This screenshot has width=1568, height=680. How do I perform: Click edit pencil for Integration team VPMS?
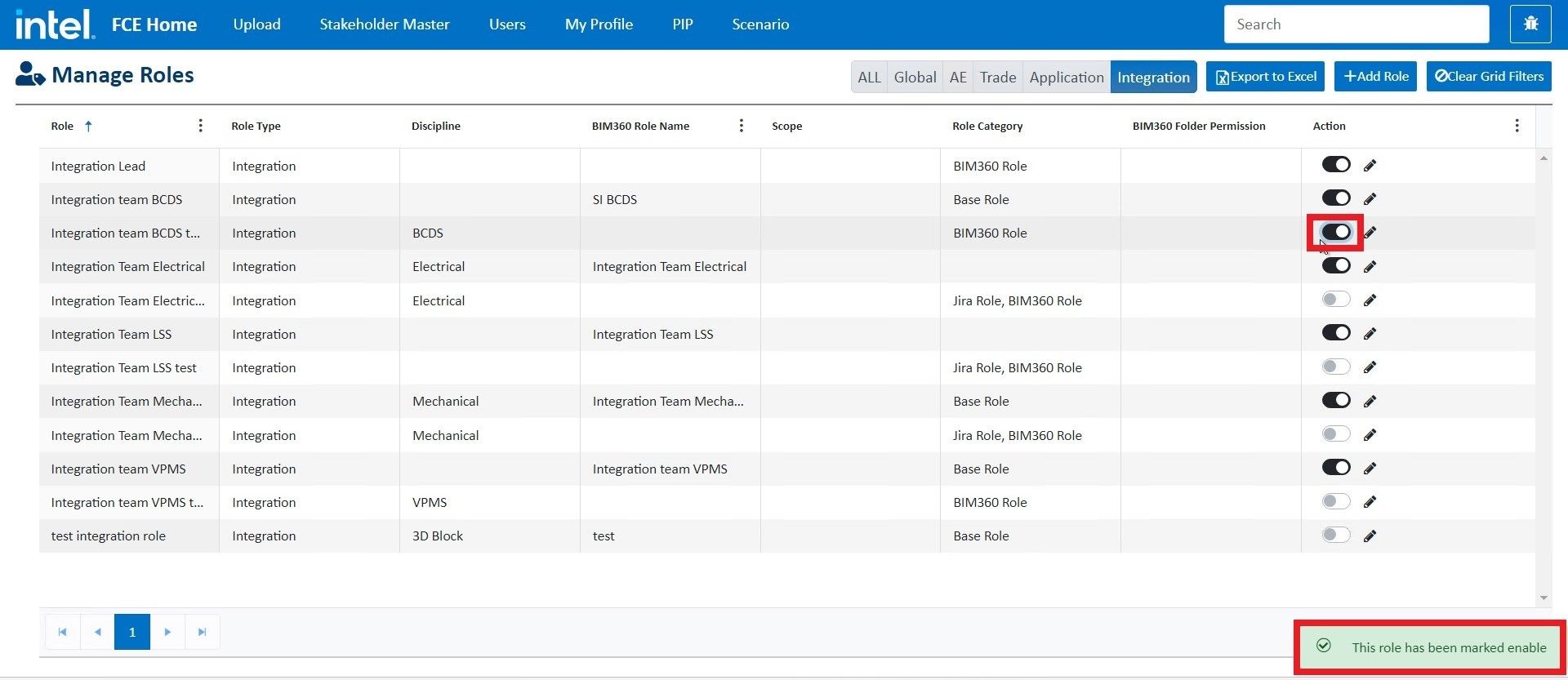[x=1370, y=469]
